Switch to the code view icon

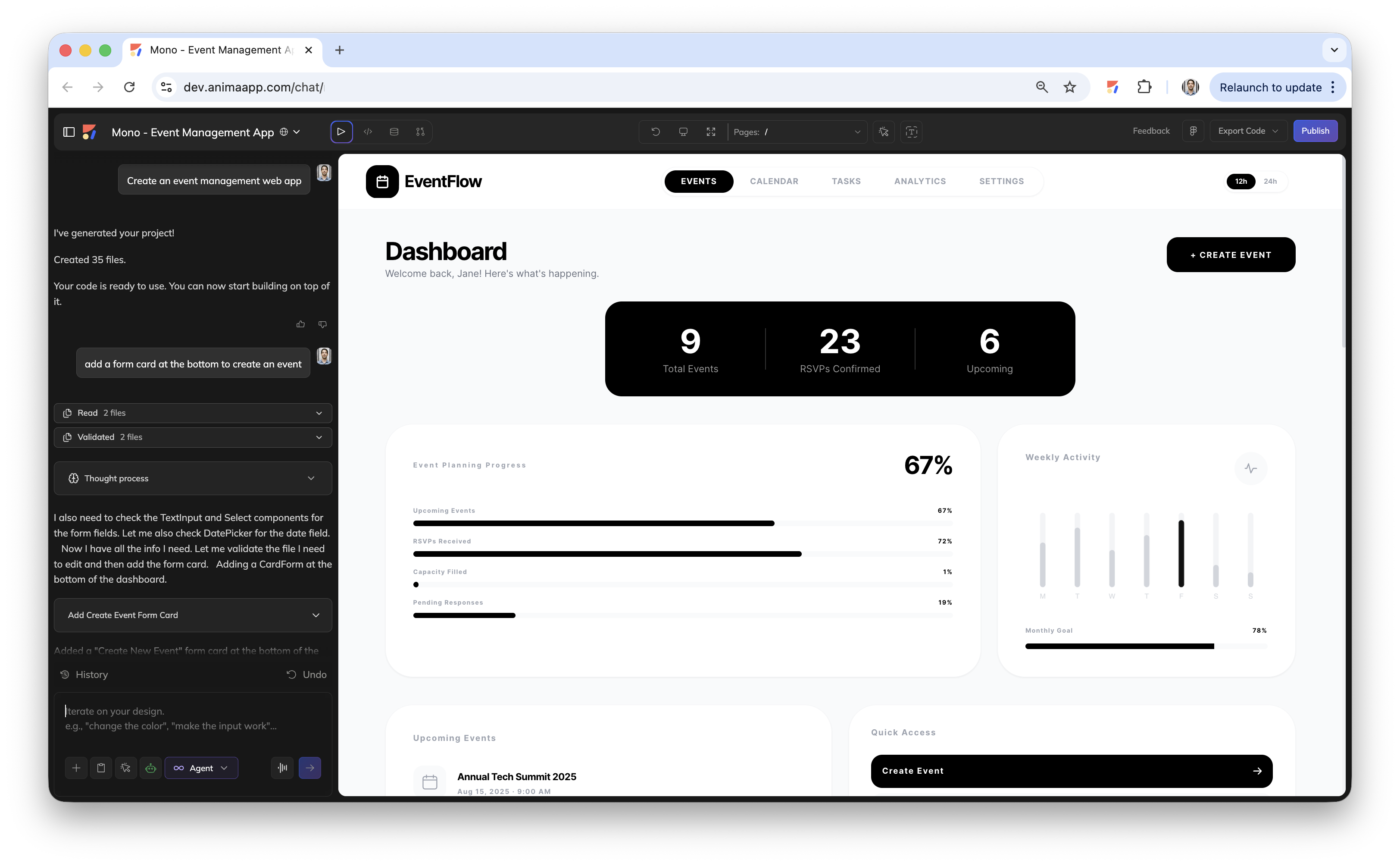(368, 132)
